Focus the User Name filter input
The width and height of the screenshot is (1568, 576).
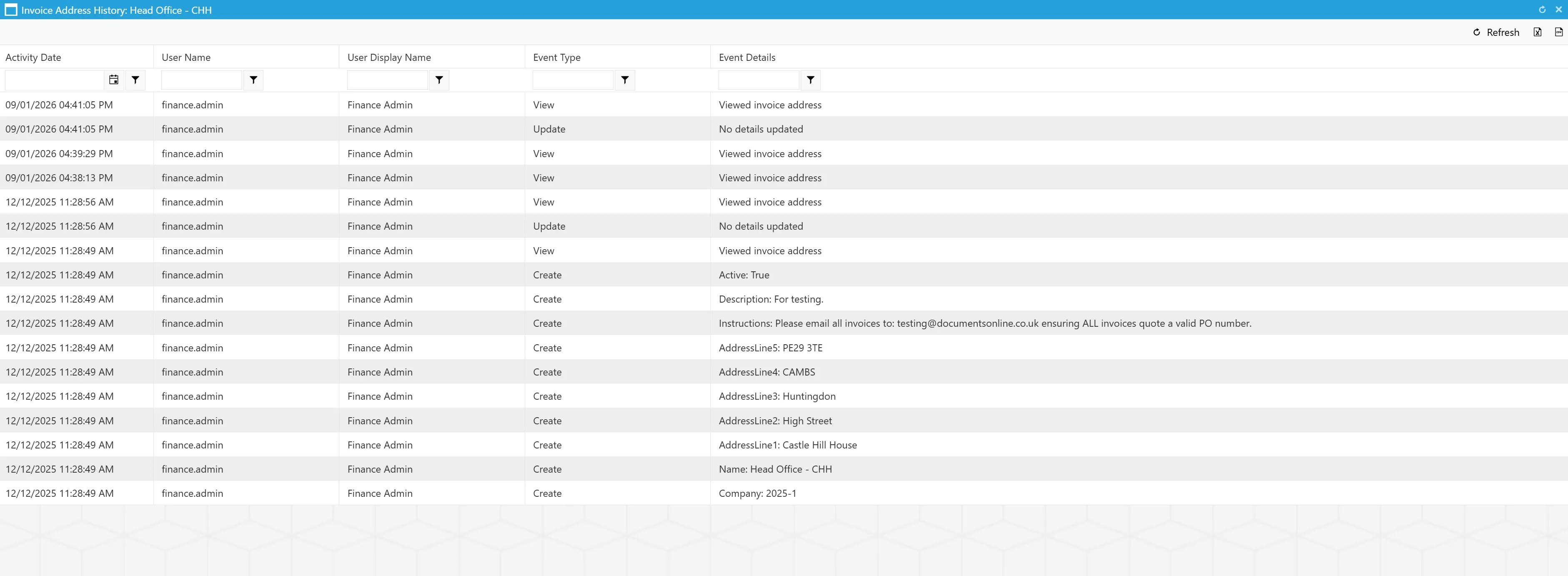point(201,80)
